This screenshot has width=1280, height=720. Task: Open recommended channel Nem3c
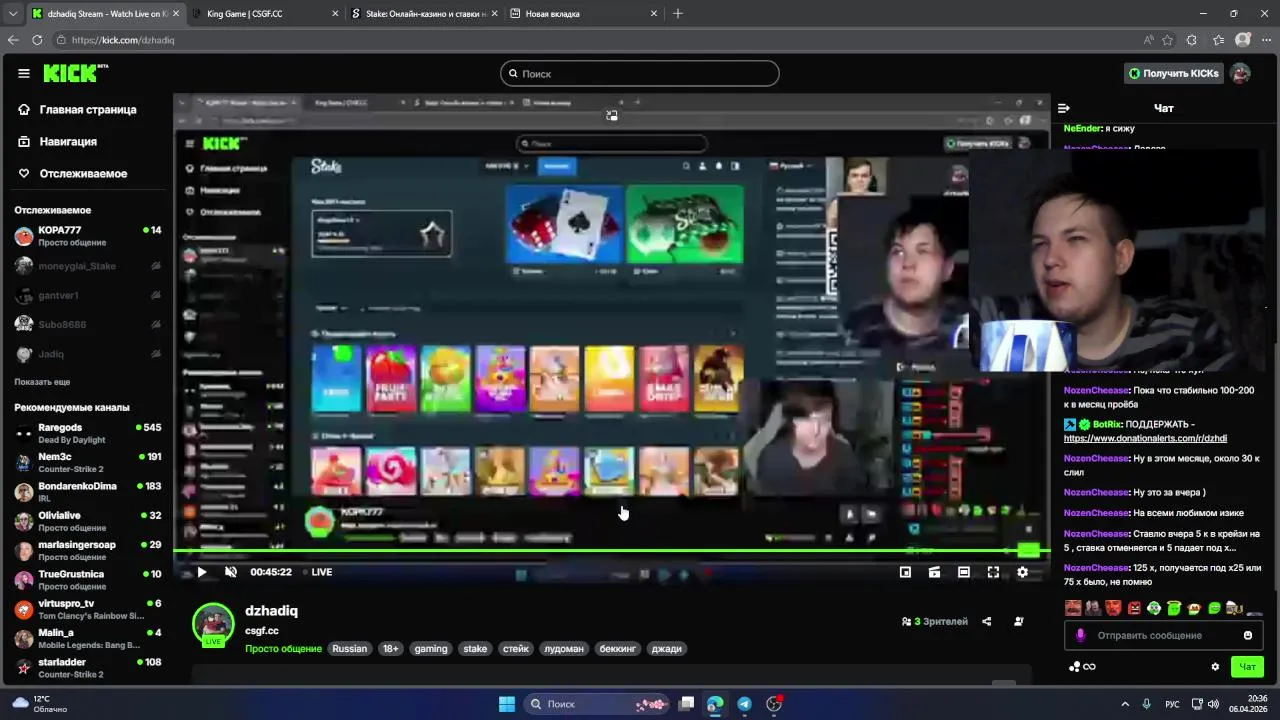(88, 462)
